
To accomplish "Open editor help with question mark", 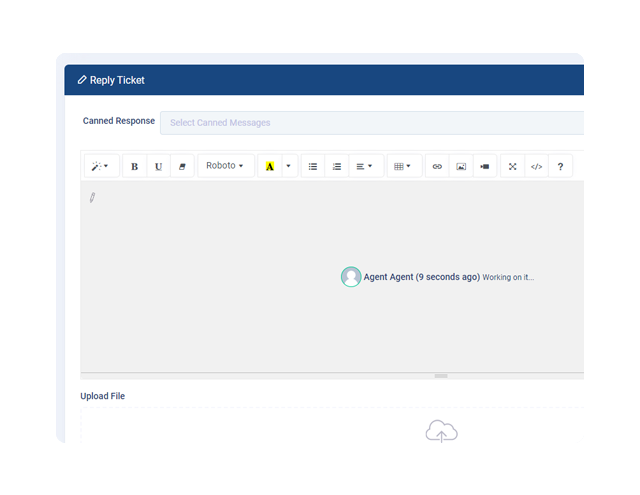I will pyautogui.click(x=560, y=166).
